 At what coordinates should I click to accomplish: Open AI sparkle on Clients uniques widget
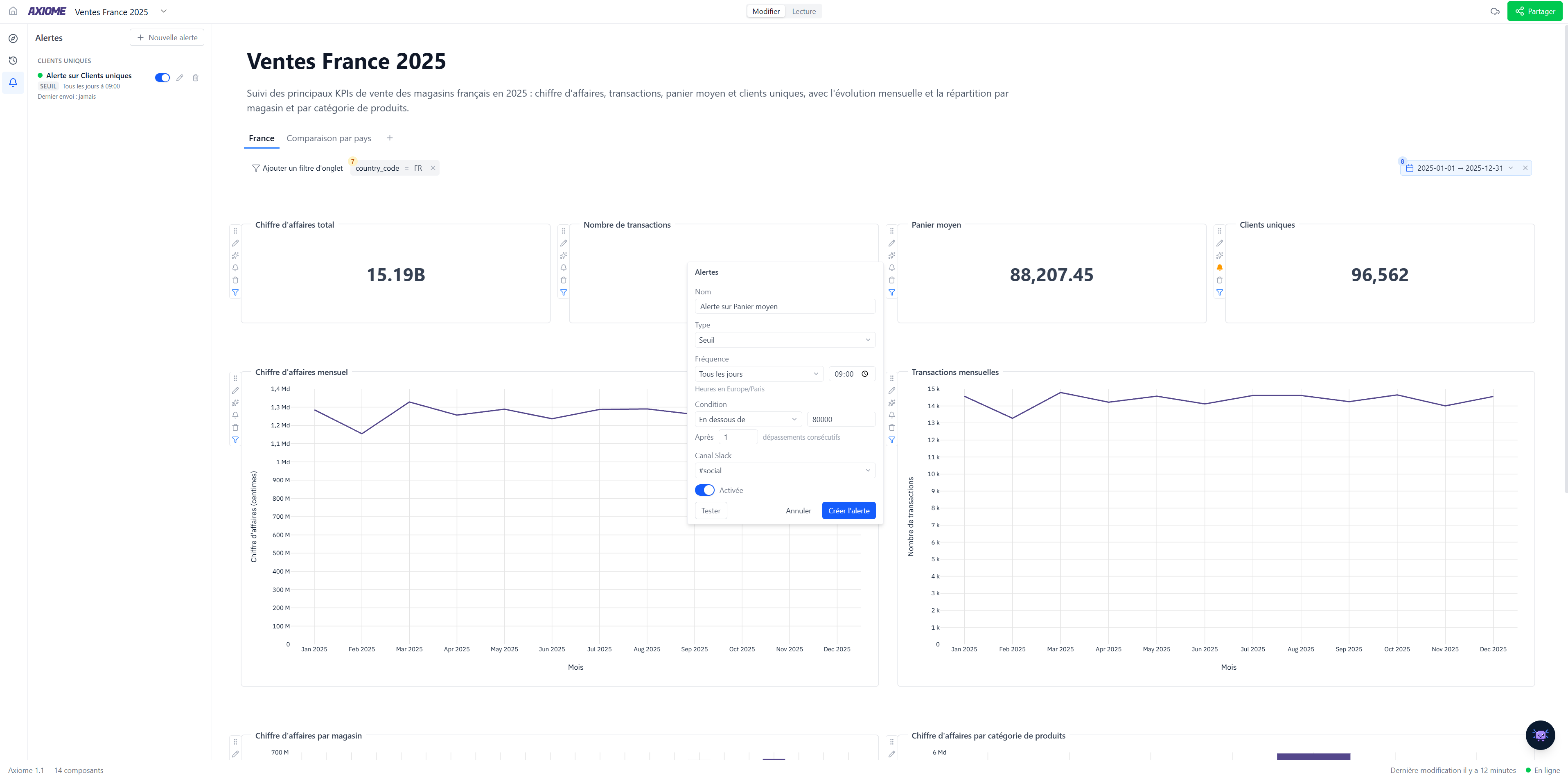point(1219,255)
